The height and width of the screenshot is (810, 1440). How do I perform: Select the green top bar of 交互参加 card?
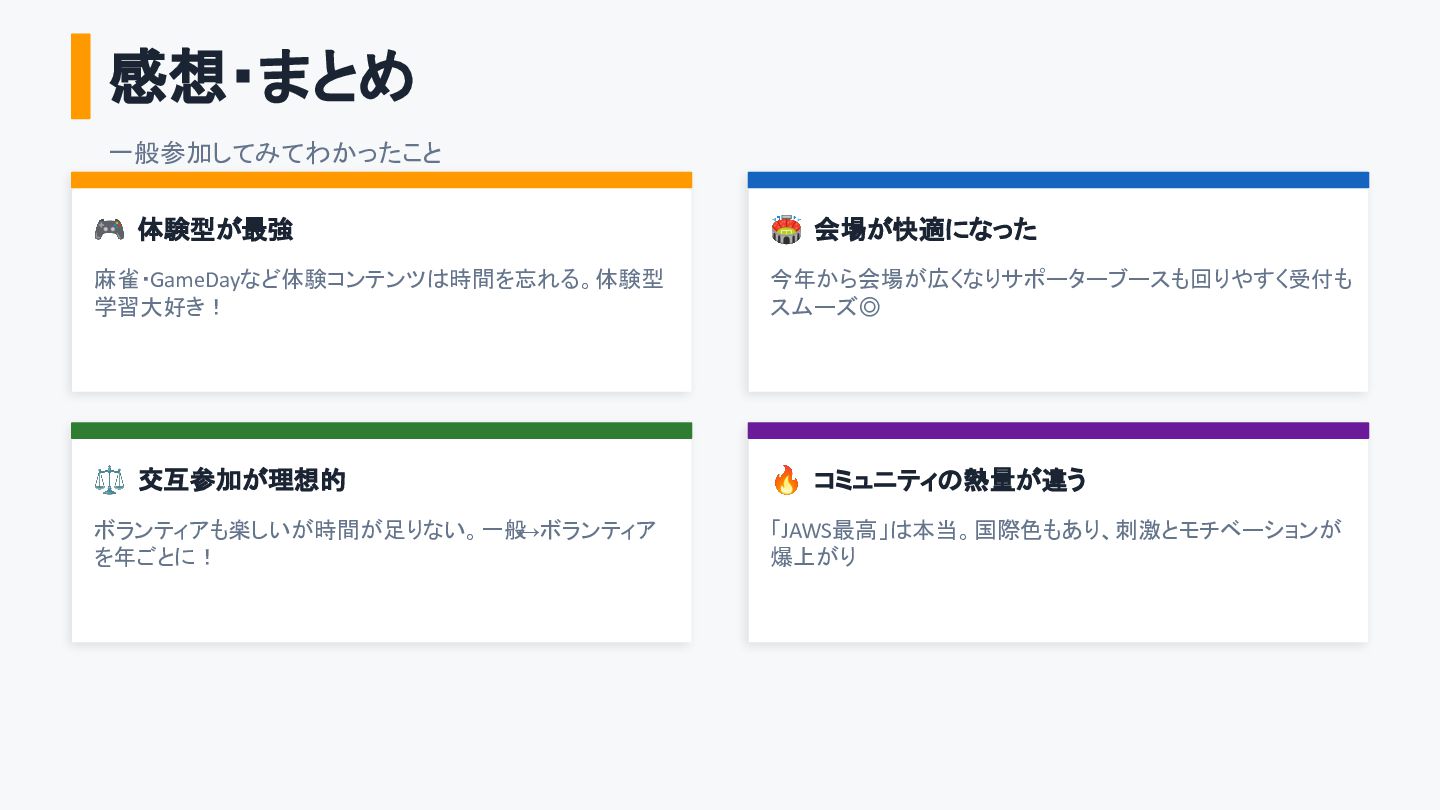click(x=381, y=431)
